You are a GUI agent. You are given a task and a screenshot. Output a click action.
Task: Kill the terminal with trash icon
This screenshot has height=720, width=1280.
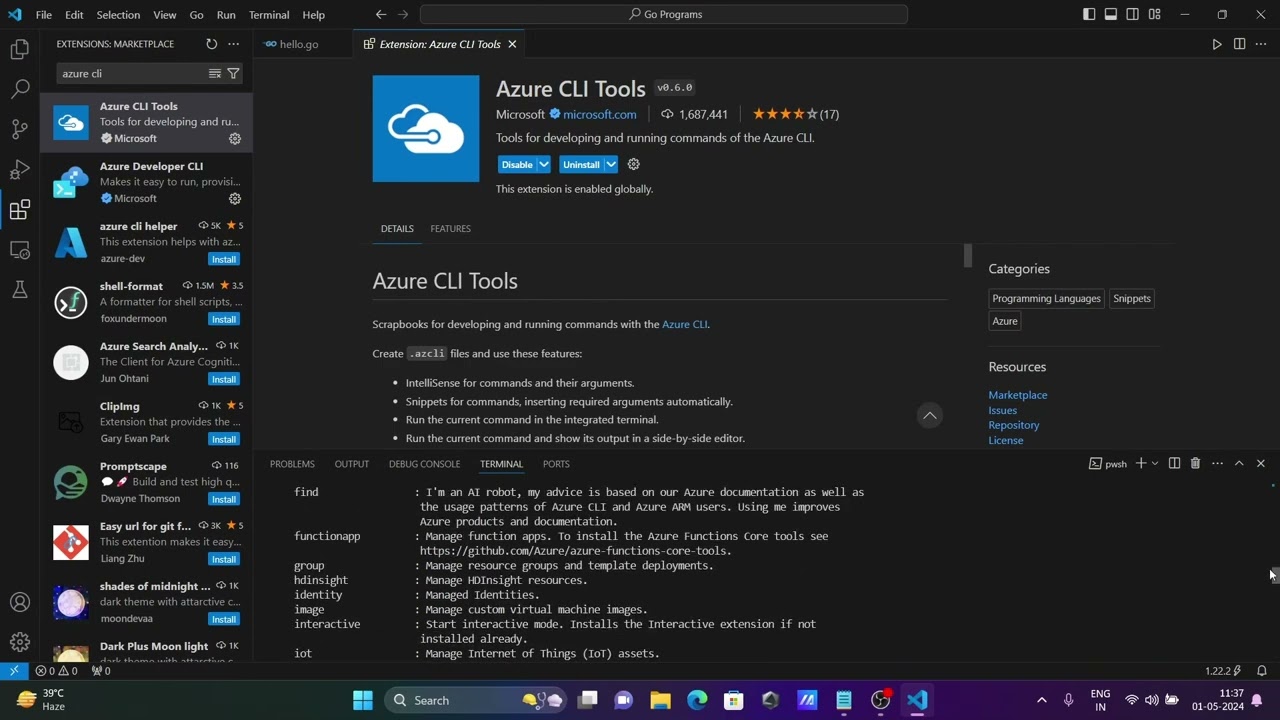(x=1195, y=463)
